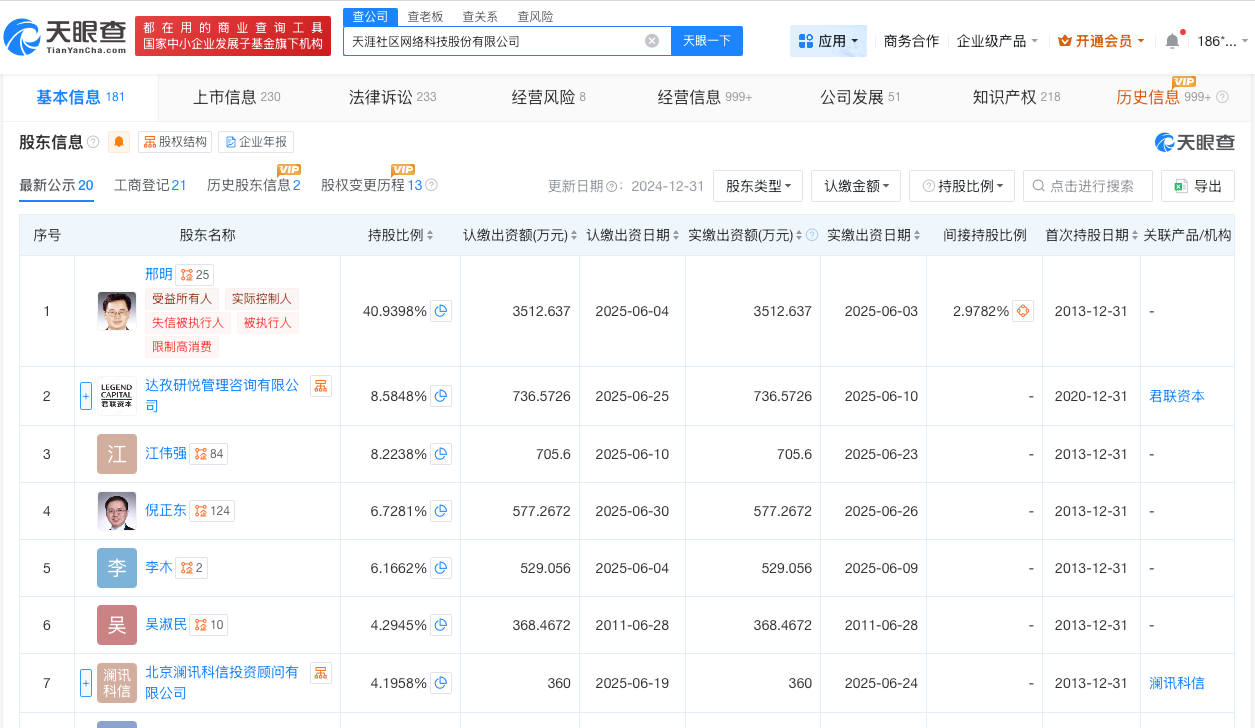Open indirect holding path icon for 2.9782%
Image resolution: width=1255 pixels, height=728 pixels.
point(1023,311)
